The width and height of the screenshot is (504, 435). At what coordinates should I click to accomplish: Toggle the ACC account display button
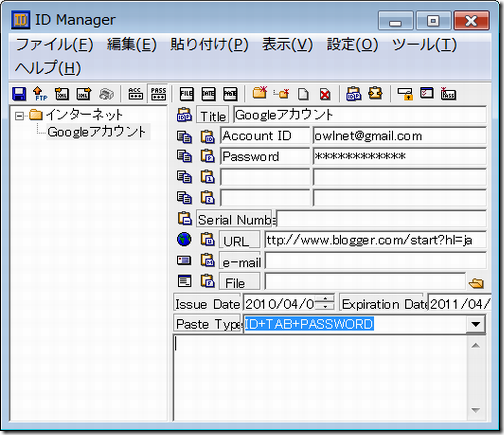135,94
